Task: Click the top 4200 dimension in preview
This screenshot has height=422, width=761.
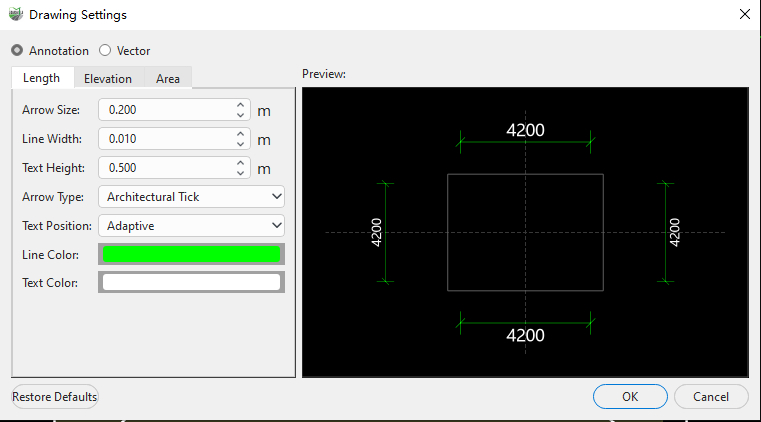Action: pyautogui.click(x=525, y=130)
